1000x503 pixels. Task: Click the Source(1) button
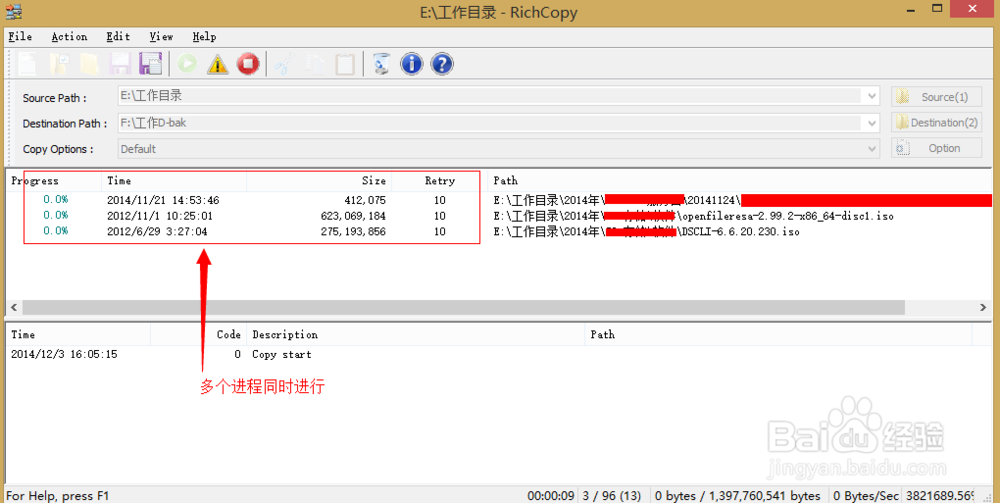pos(936,97)
